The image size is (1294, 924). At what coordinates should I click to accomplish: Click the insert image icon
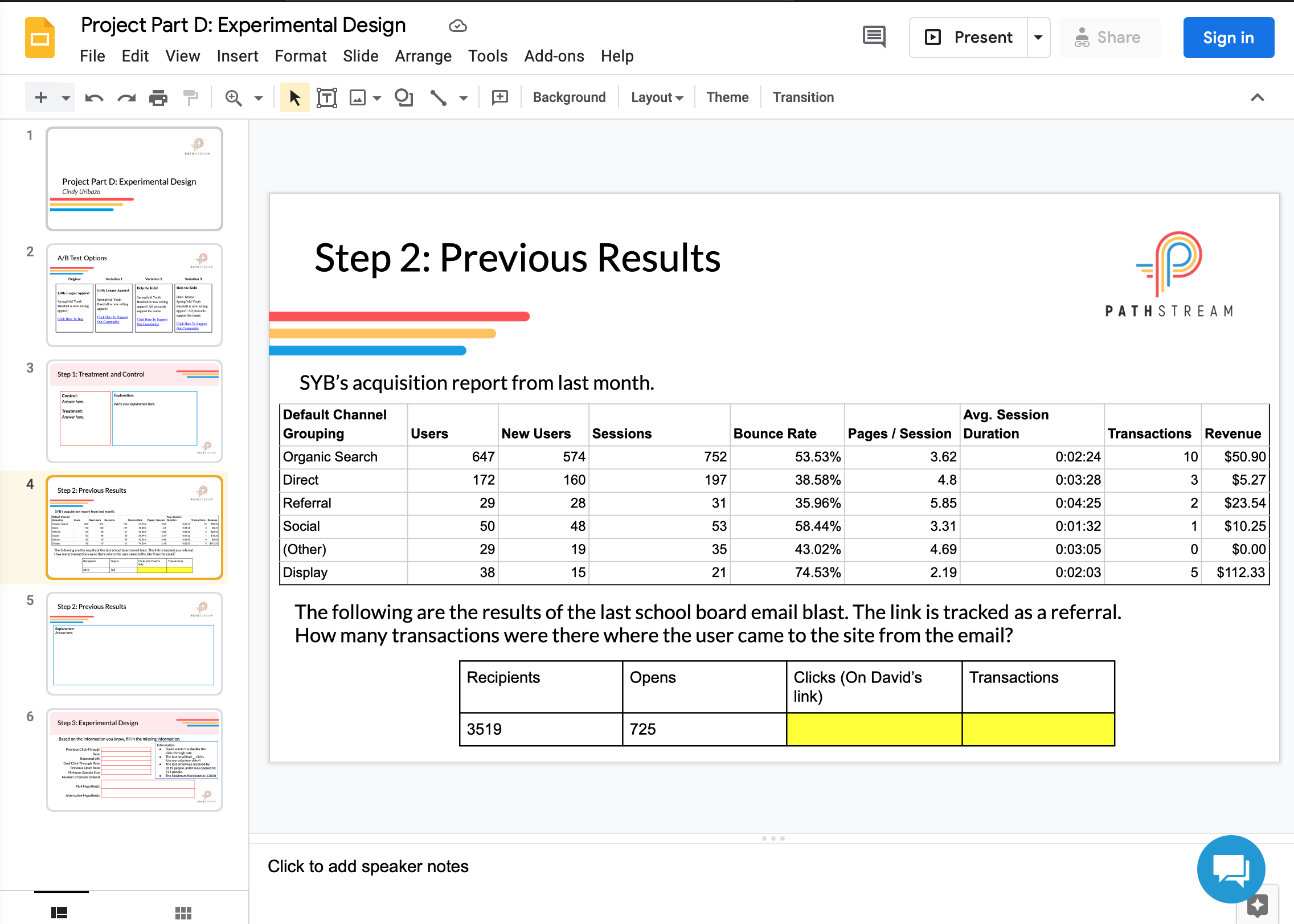coord(358,98)
